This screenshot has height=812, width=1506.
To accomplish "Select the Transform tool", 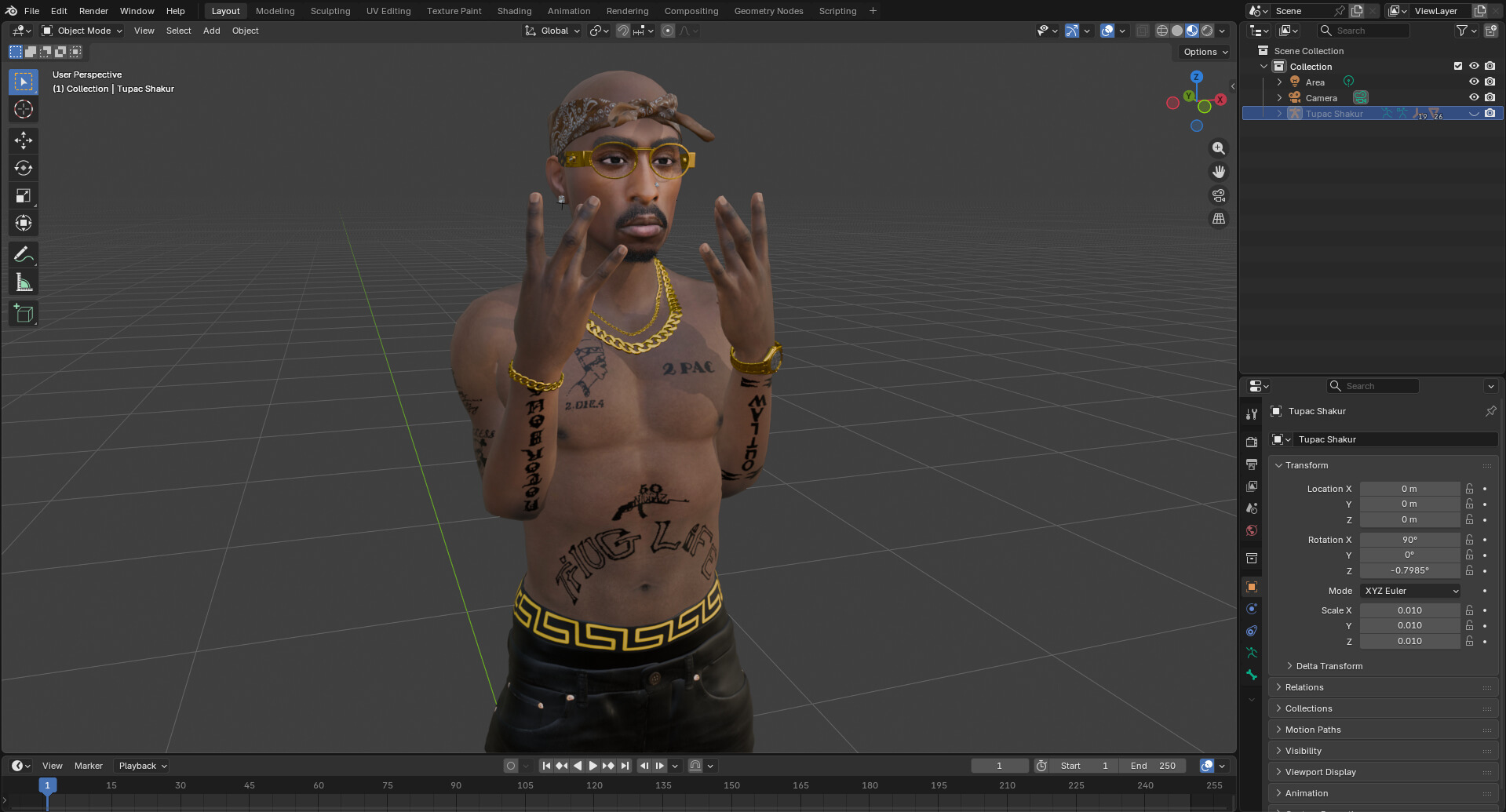I will (24, 224).
